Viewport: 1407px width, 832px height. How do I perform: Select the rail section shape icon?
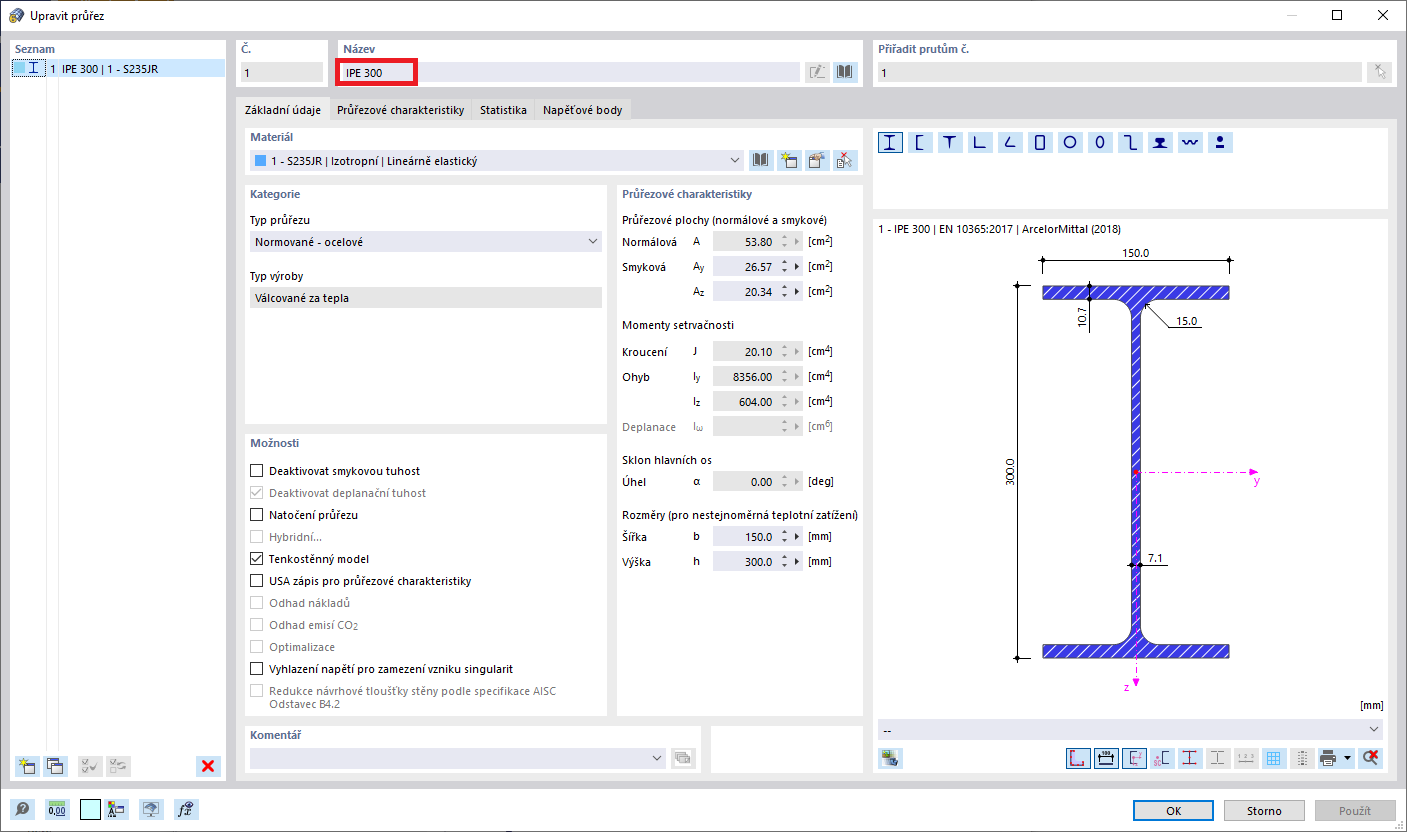click(x=1159, y=142)
